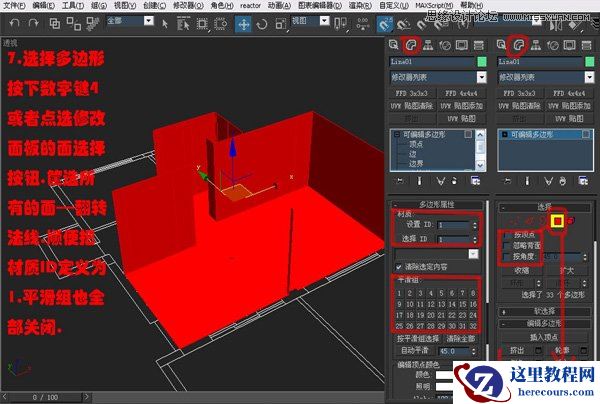Enable the 忽略背面 checkbox

click(x=507, y=245)
